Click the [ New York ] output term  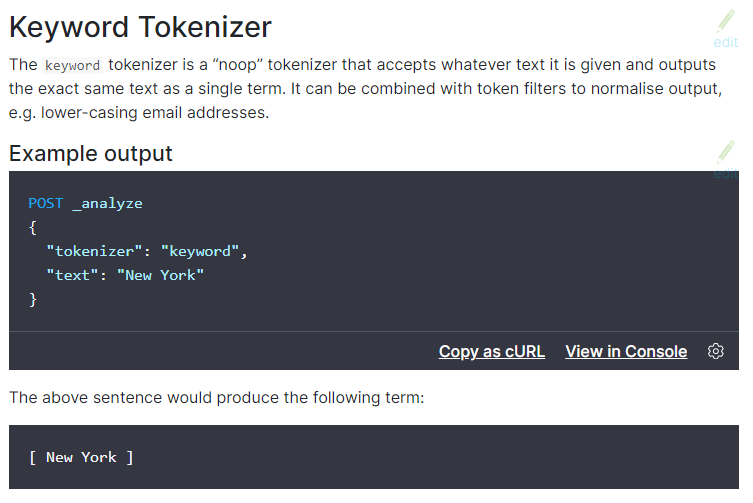coord(81,457)
